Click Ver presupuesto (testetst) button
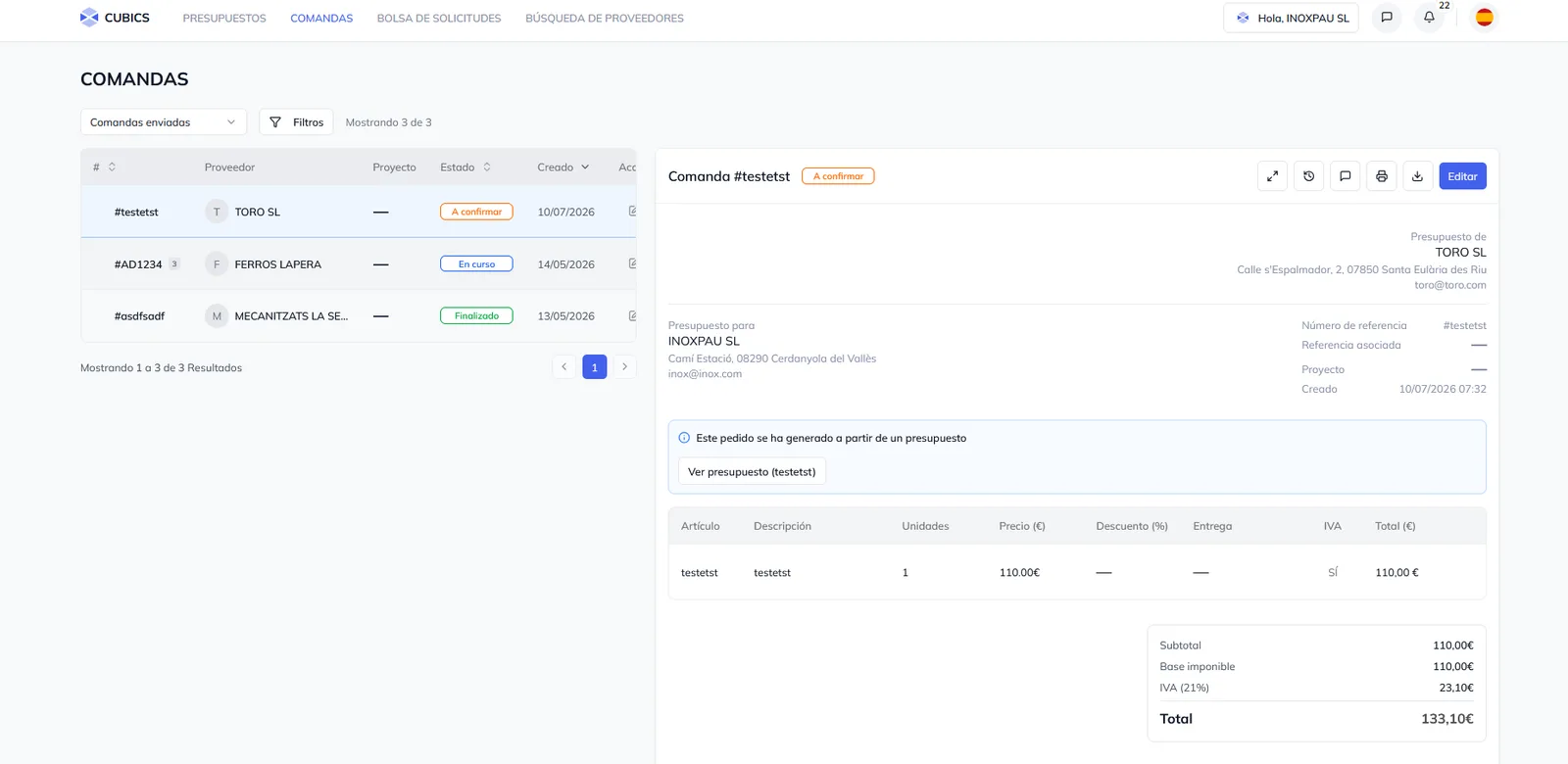The image size is (1568, 764). [x=752, y=472]
